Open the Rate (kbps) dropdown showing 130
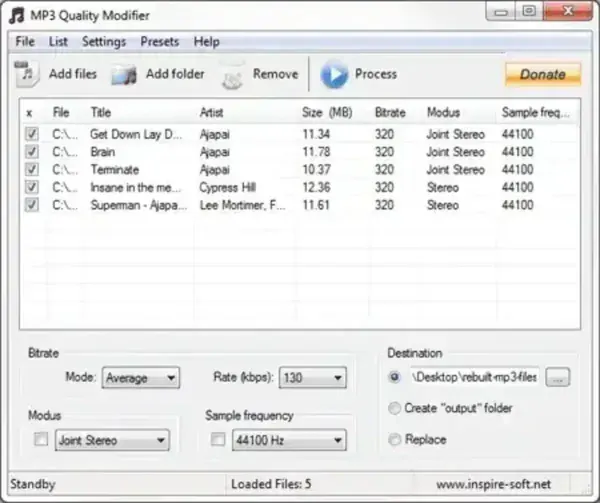 (x=313, y=378)
